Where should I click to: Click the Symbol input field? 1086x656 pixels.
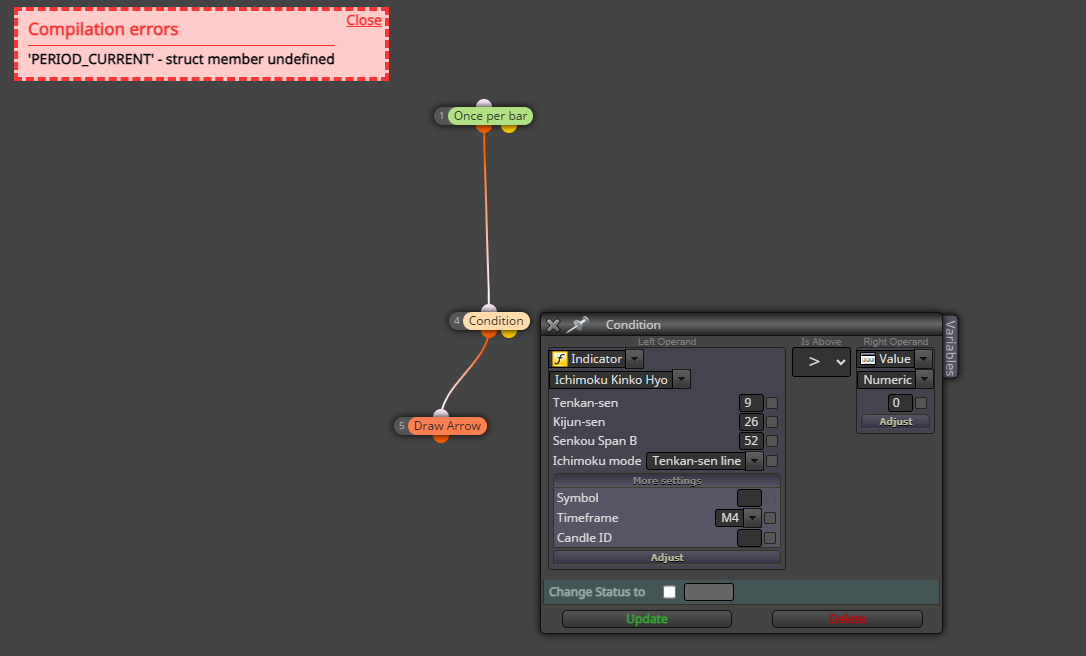[749, 498]
